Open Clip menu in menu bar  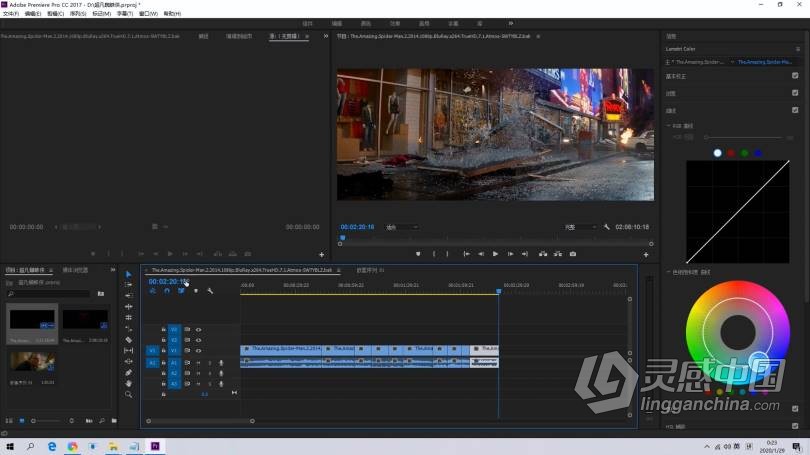click(55, 14)
